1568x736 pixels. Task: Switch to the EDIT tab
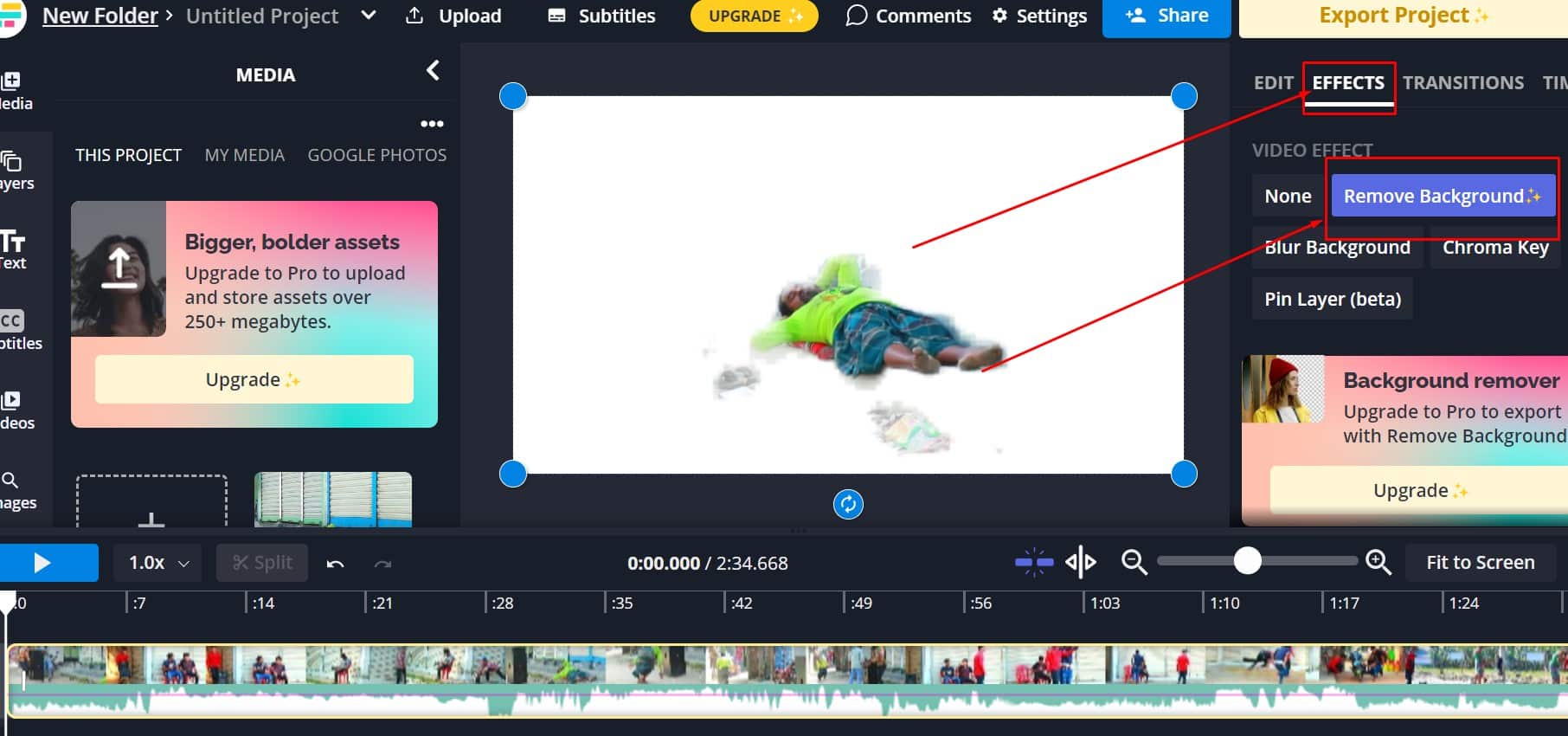(x=1274, y=83)
